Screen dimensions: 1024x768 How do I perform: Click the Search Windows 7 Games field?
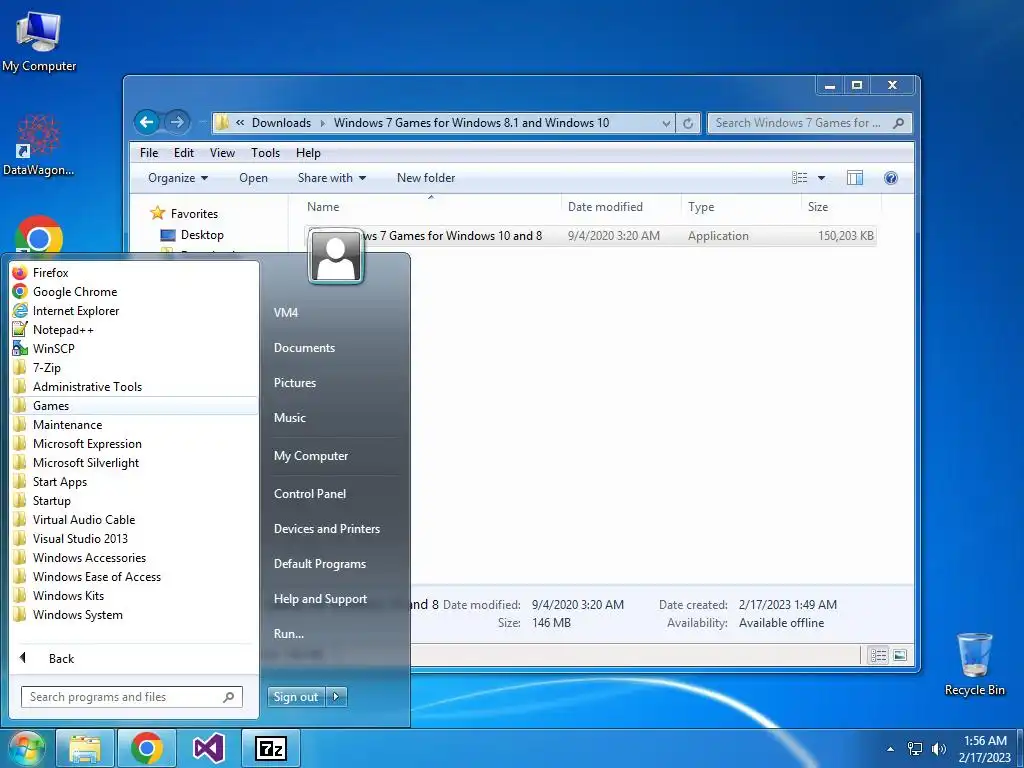click(x=810, y=123)
